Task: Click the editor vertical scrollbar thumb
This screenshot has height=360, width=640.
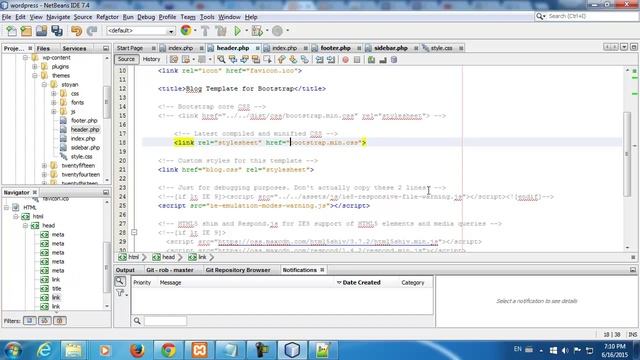Action: click(x=627, y=154)
